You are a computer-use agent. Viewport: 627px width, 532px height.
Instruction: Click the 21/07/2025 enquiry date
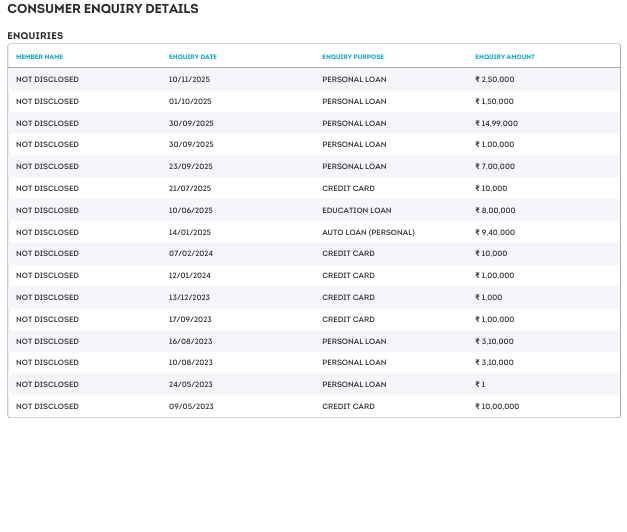click(x=190, y=188)
